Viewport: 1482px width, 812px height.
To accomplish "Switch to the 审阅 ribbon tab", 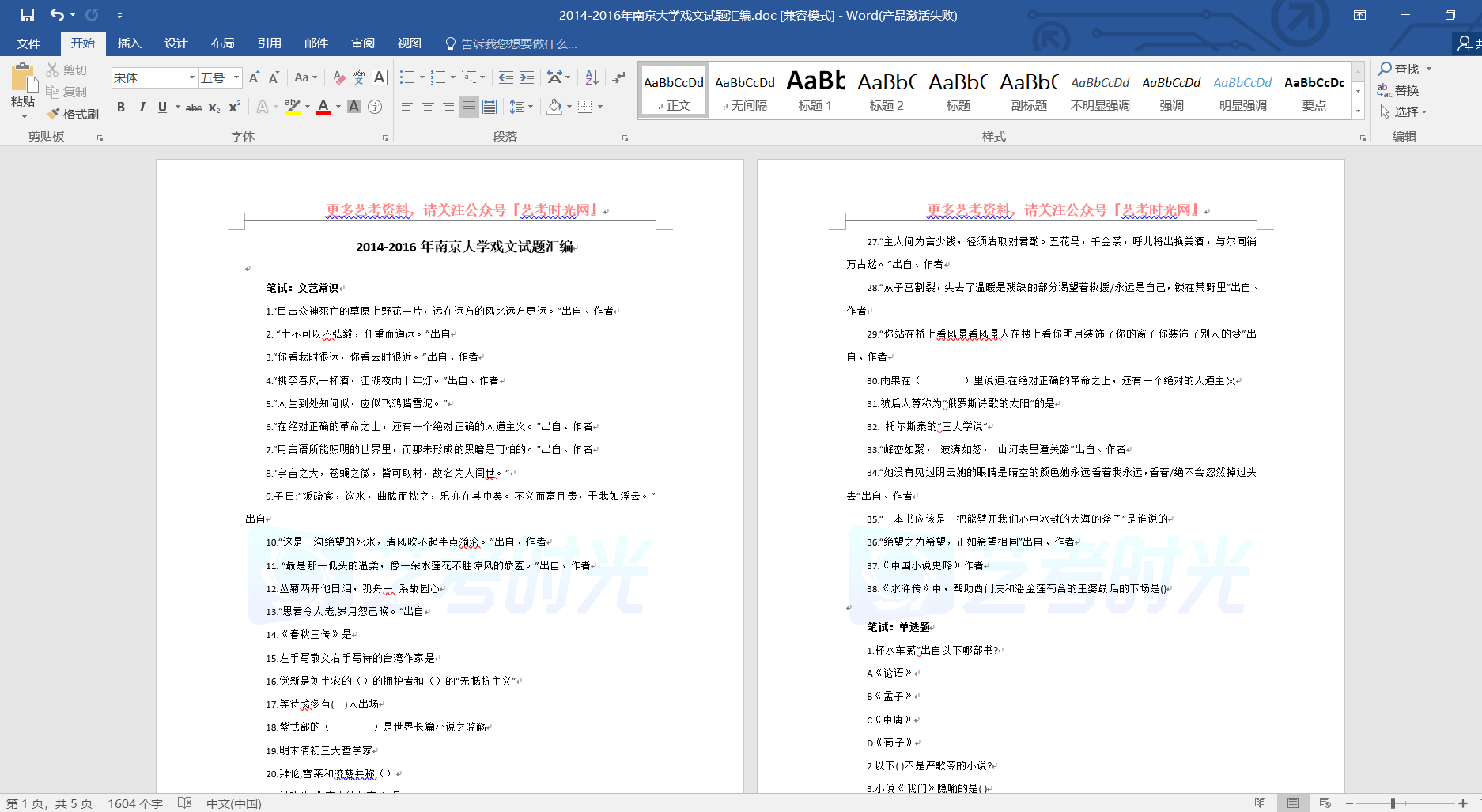I will pos(363,43).
